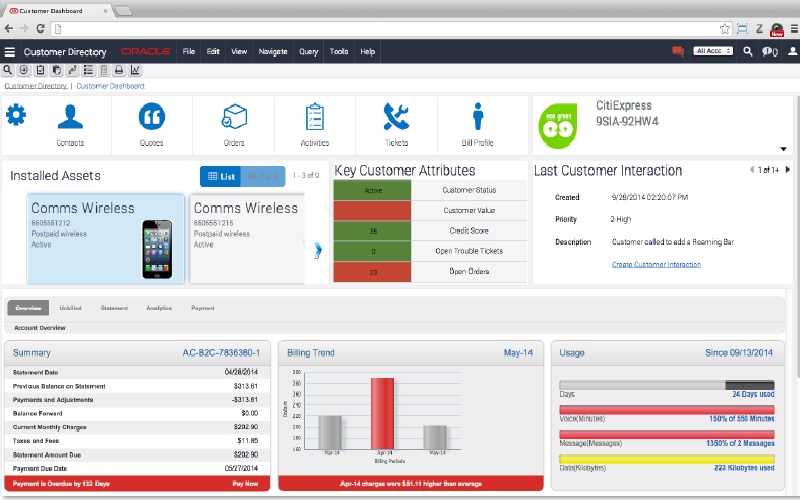Click the yellow Data kilobytes usage bar
The image size is (800, 500).
tap(667, 459)
